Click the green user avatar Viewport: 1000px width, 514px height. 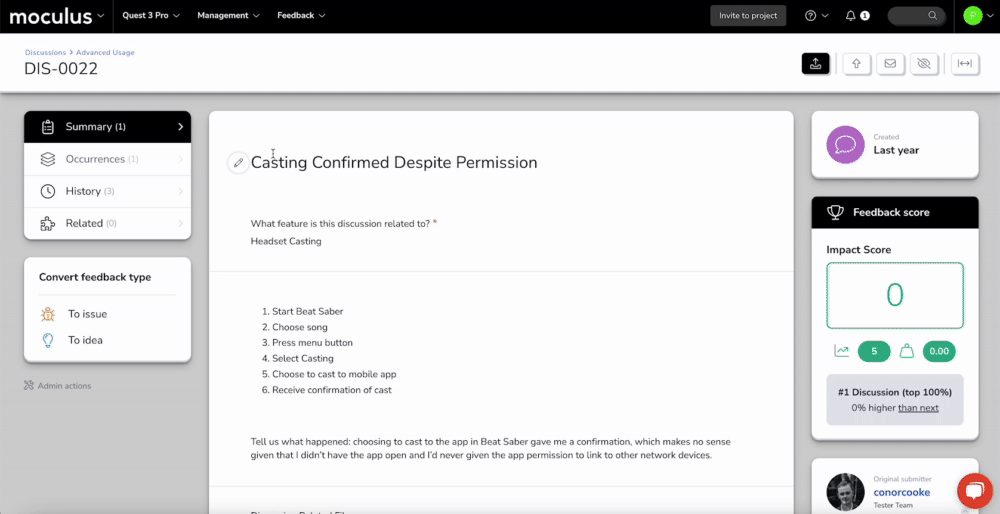973,16
